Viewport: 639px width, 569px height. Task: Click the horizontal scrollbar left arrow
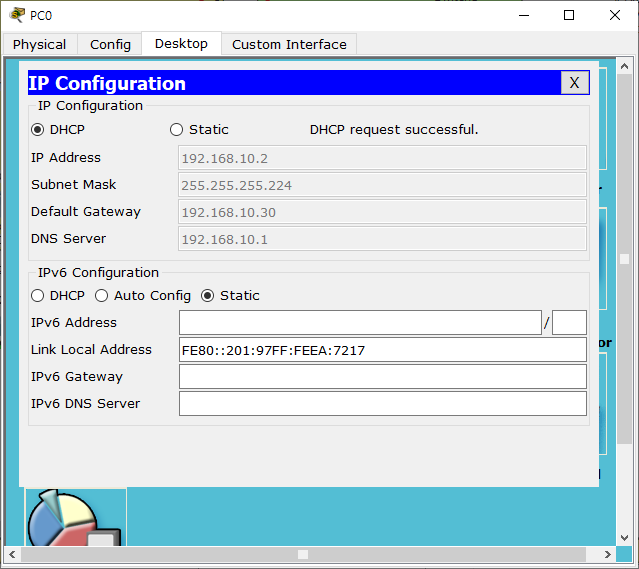12,554
